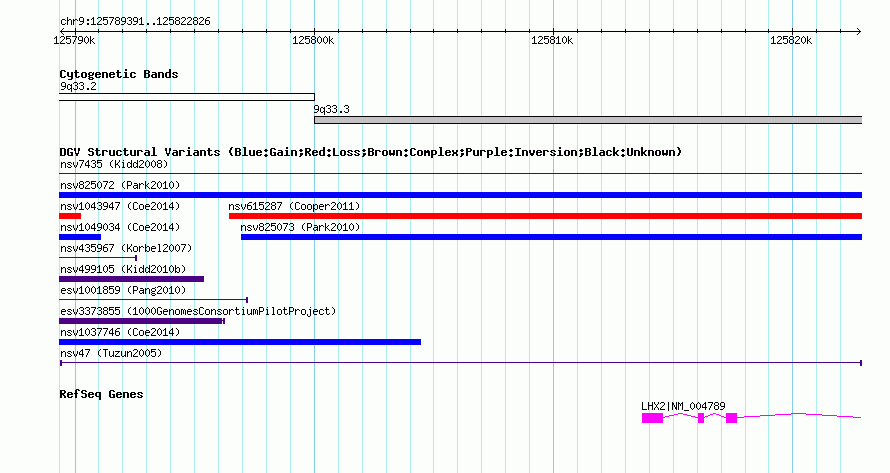Open the nsv1049034 (Coe2014) variant label
The width and height of the screenshot is (890, 473).
point(120,227)
